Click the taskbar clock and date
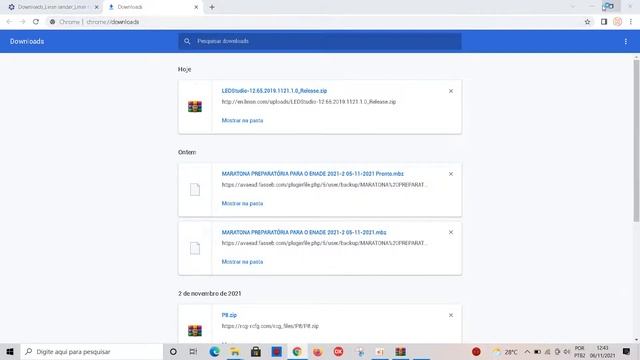Viewport: 640px width, 360px height. point(602,352)
